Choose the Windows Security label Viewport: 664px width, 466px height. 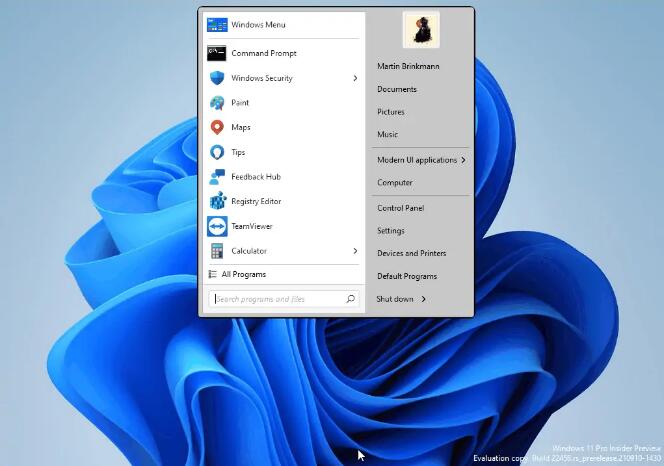click(x=262, y=78)
